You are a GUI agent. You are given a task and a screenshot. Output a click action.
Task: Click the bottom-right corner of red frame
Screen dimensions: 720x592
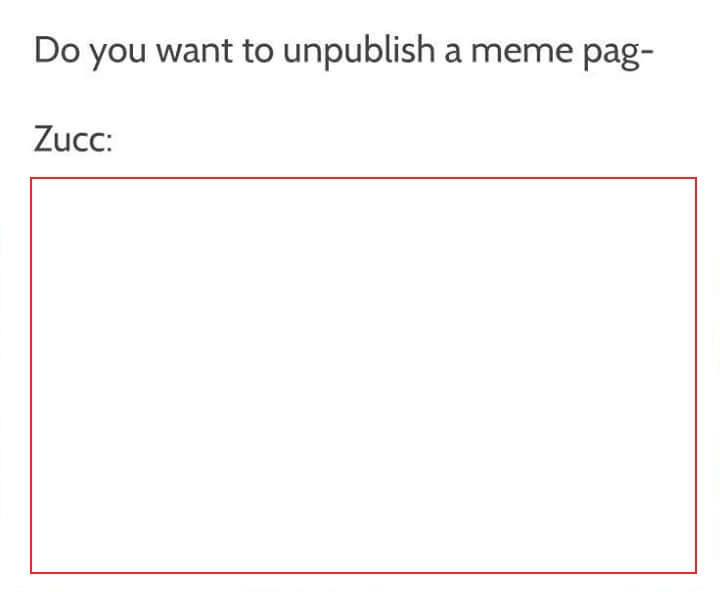click(696, 573)
